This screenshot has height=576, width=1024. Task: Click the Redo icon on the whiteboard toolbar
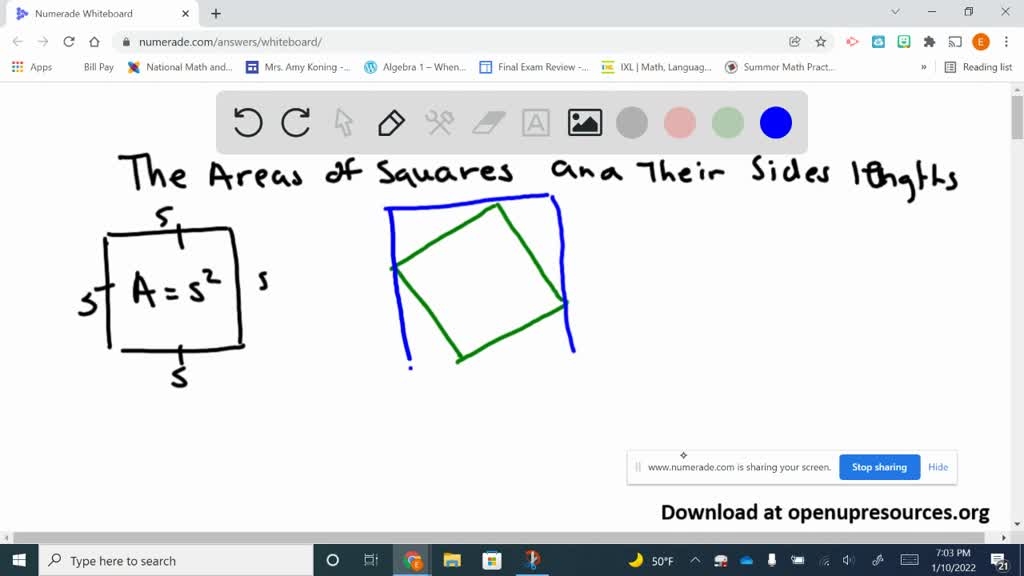coord(296,122)
